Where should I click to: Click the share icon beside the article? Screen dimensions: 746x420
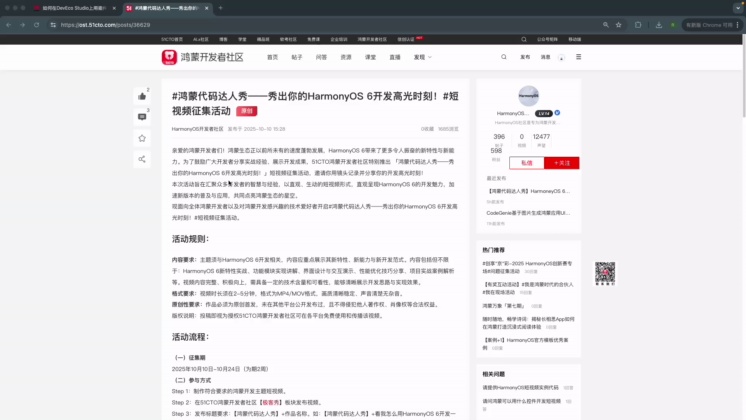click(x=142, y=159)
